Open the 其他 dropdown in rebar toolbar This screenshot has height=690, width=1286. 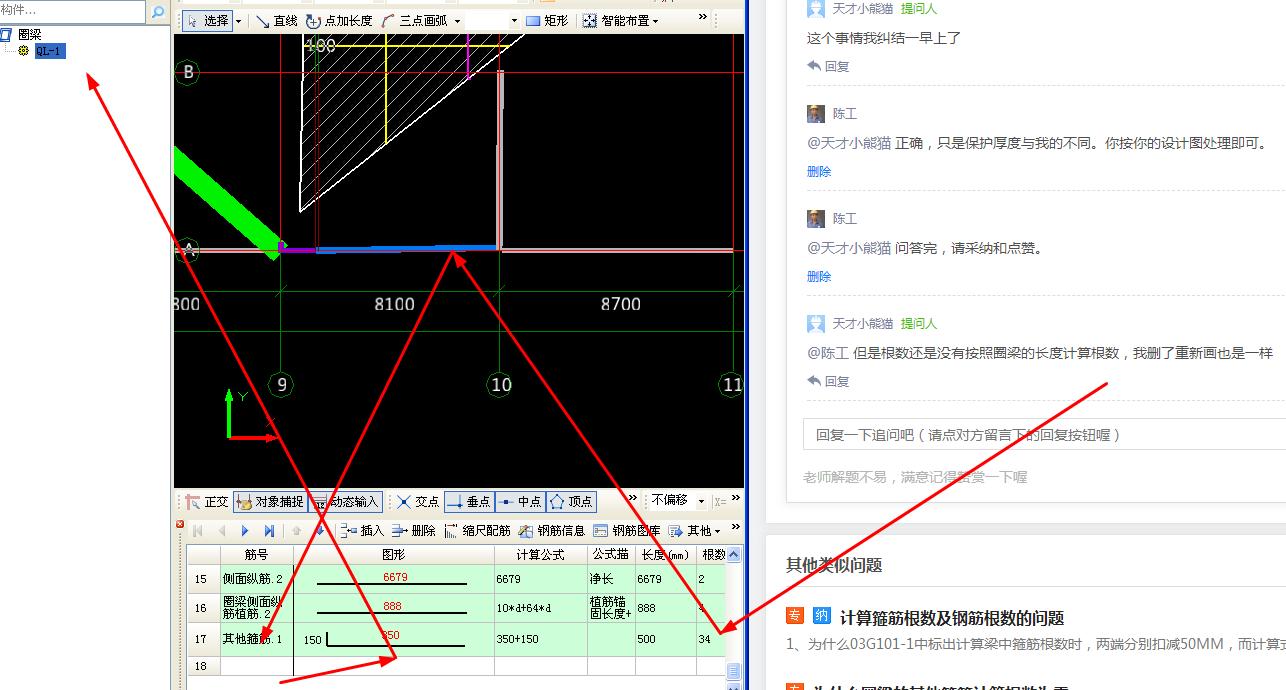(695, 531)
